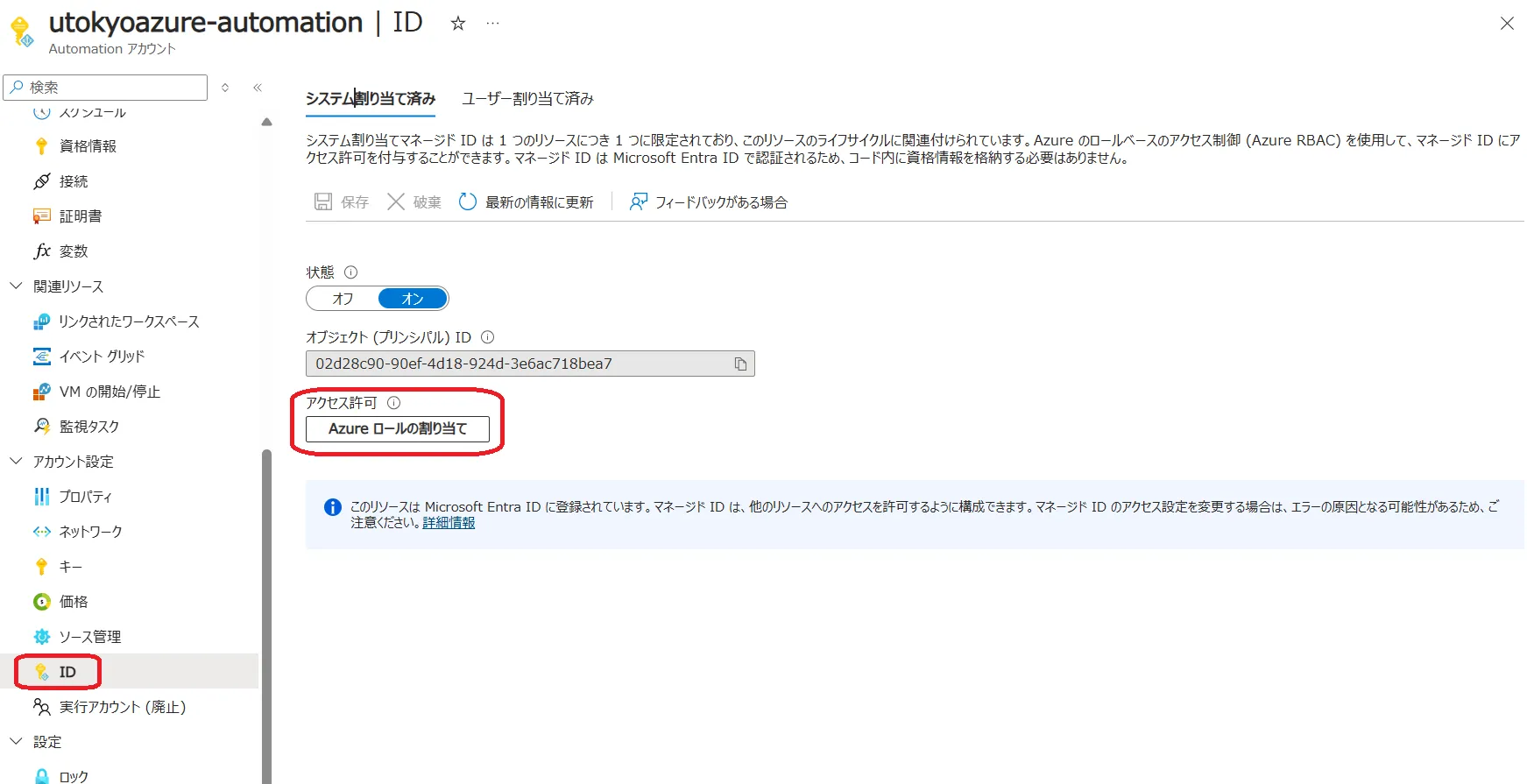Click the refresh icon (最新の情報に更新)

[468, 202]
